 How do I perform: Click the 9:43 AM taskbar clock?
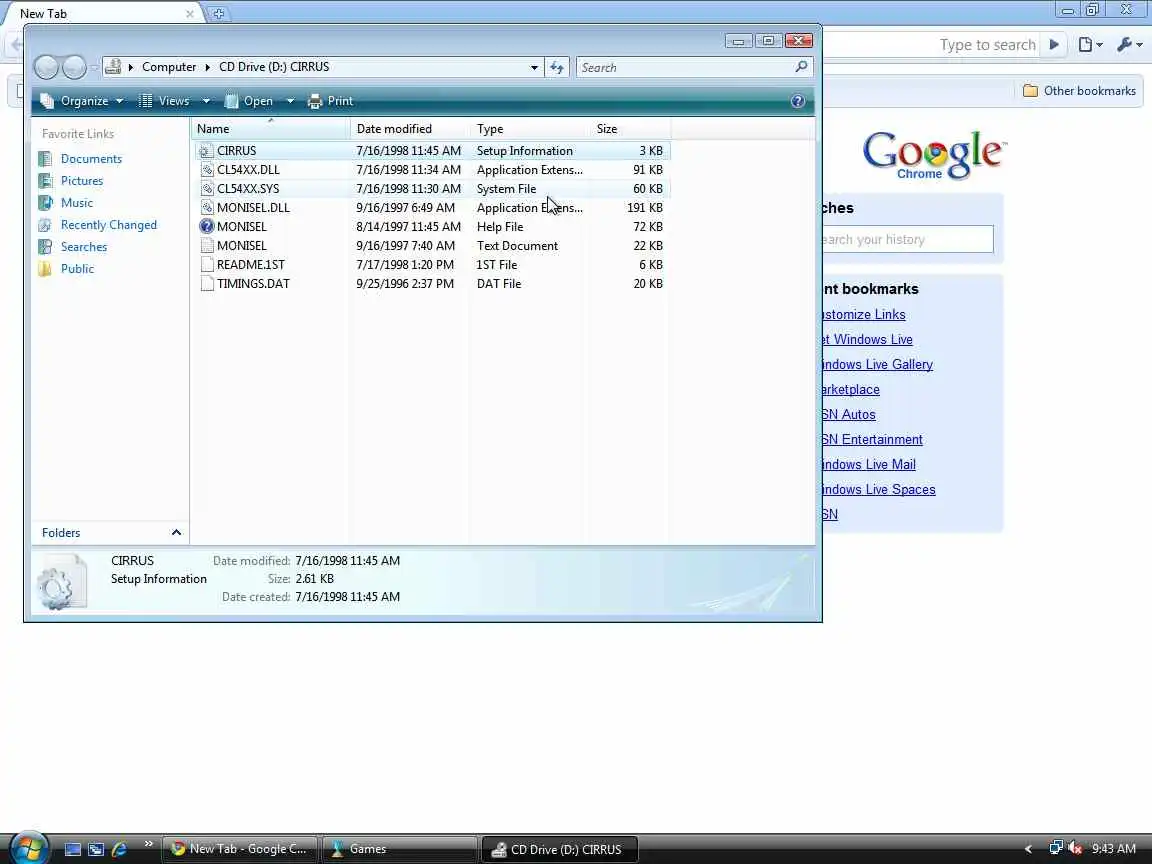point(1114,849)
